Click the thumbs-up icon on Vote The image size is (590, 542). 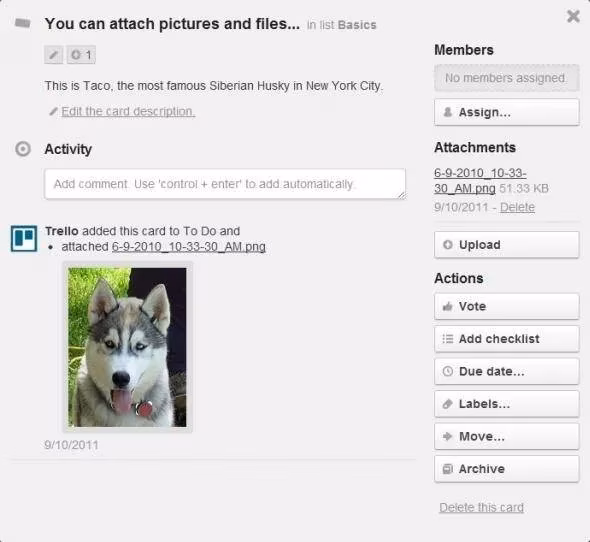[447, 306]
